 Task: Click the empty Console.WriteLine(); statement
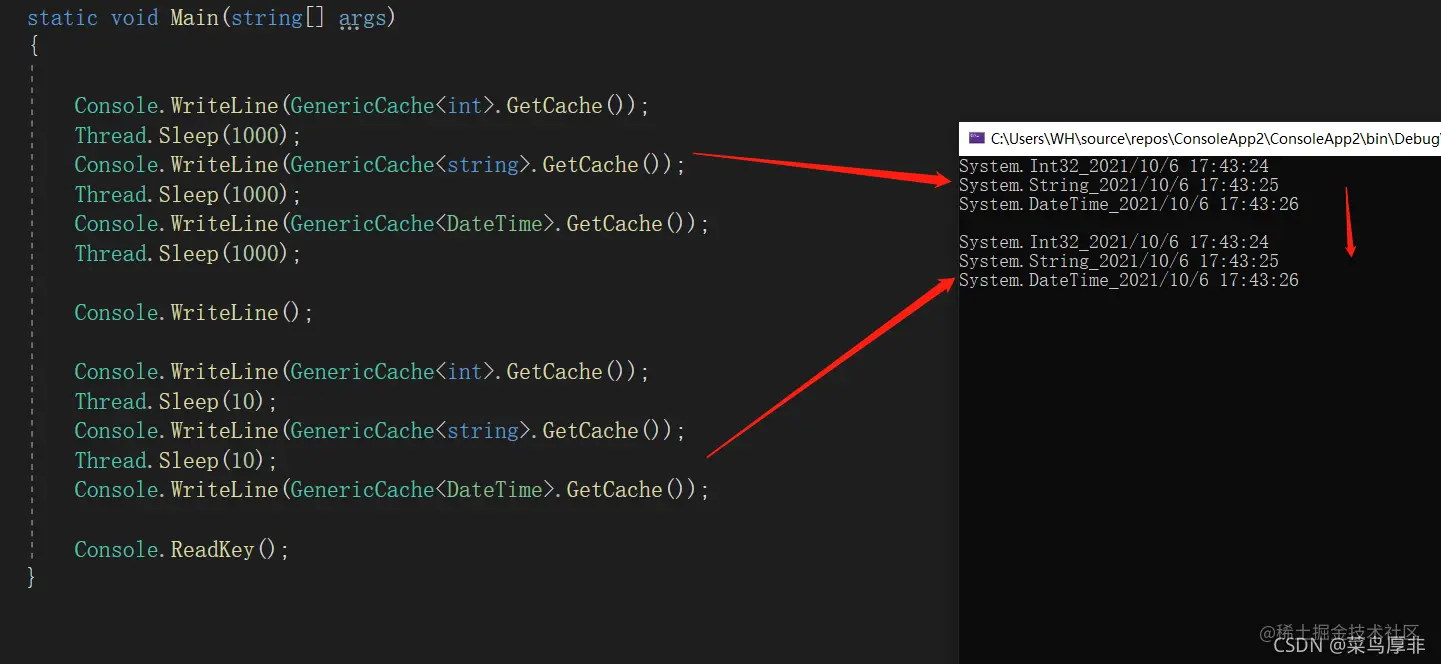coord(194,313)
